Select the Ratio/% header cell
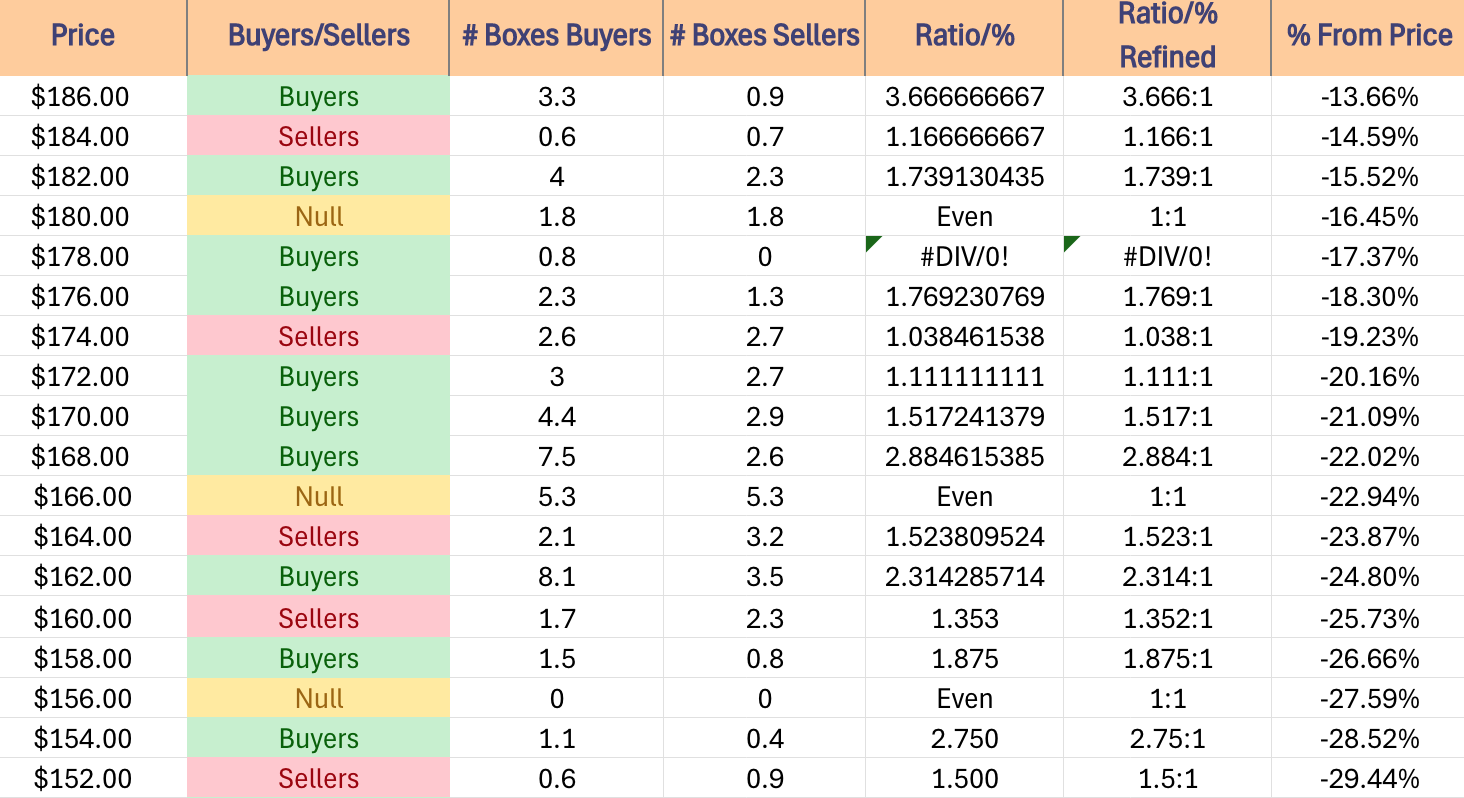Viewport: 1464px width, 798px height. coord(964,37)
